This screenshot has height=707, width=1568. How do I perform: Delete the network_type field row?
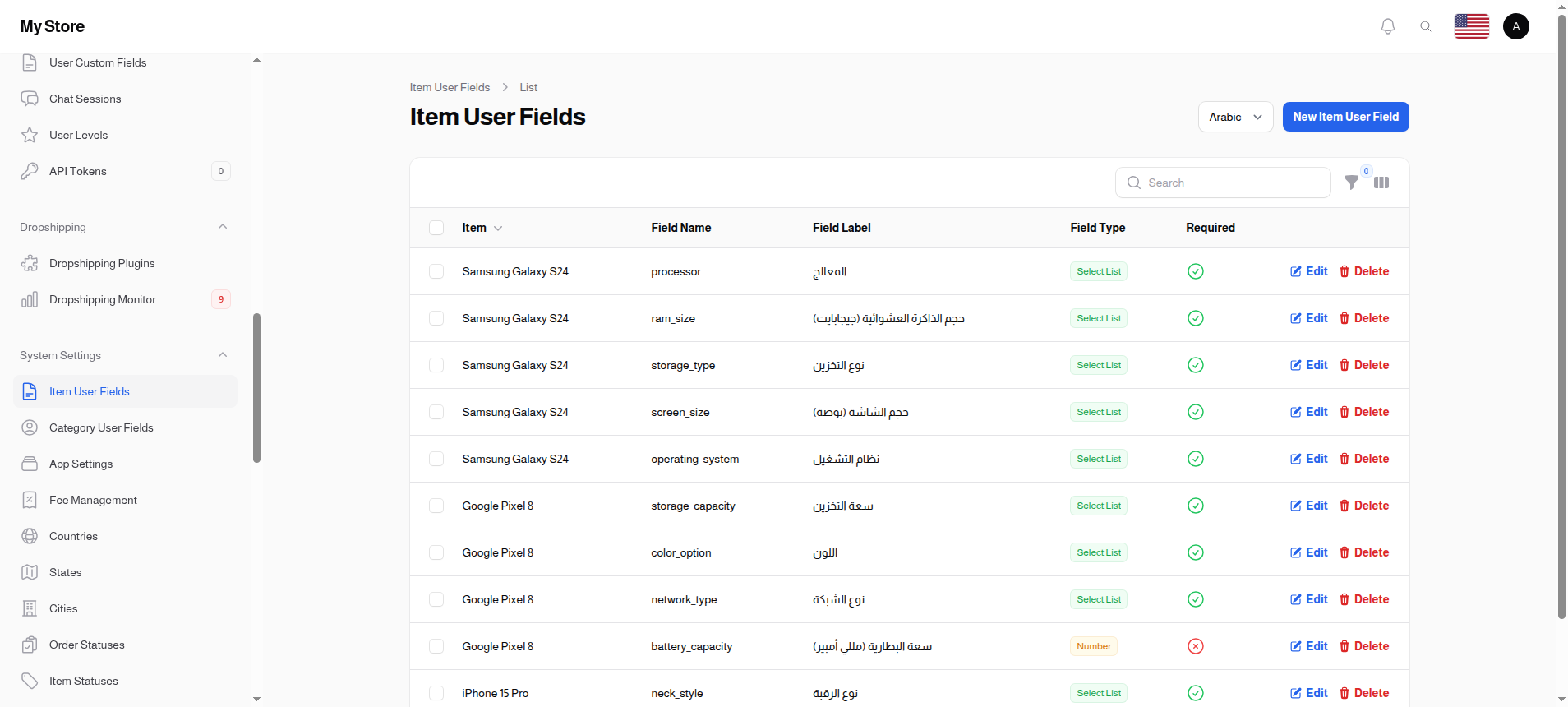click(1364, 599)
